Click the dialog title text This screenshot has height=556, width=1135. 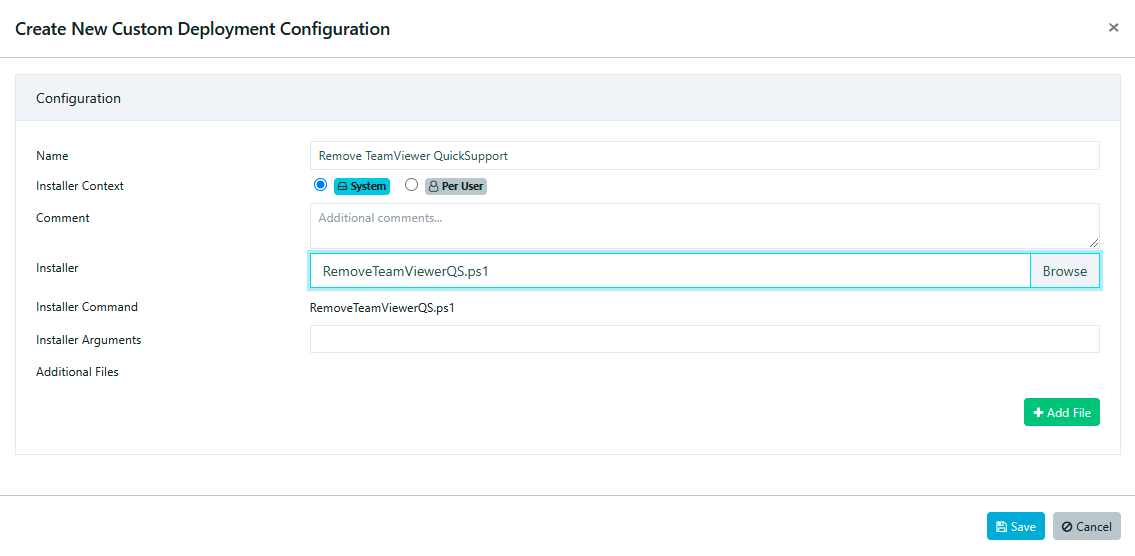tap(203, 29)
